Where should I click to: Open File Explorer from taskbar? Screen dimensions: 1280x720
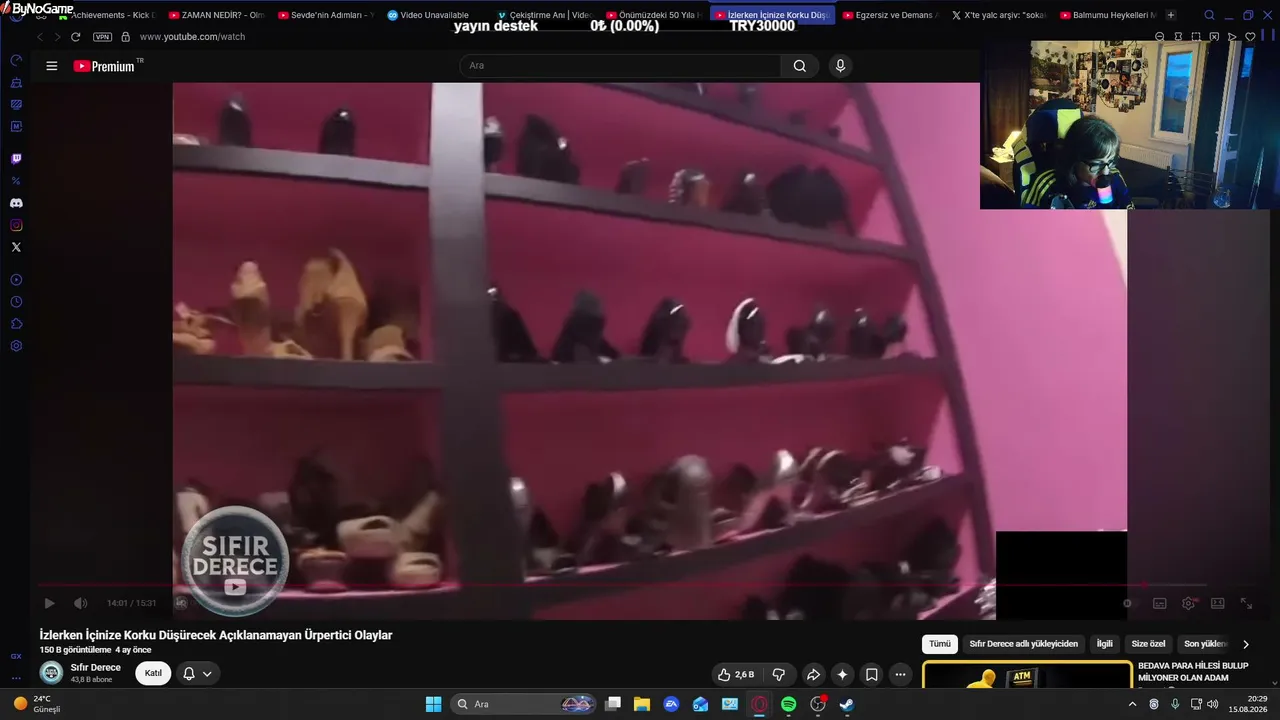(642, 704)
